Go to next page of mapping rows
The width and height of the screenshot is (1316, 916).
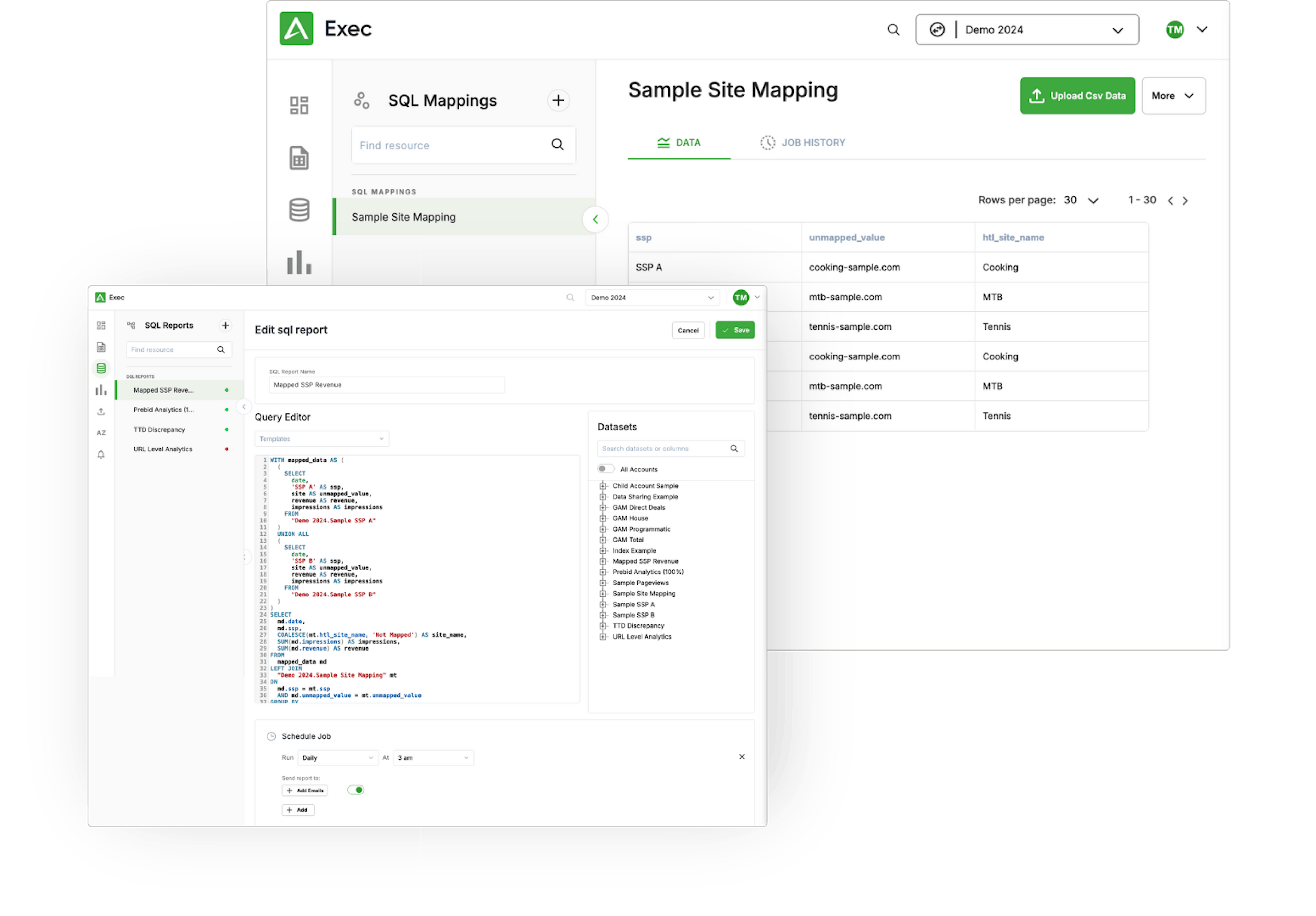1185,200
